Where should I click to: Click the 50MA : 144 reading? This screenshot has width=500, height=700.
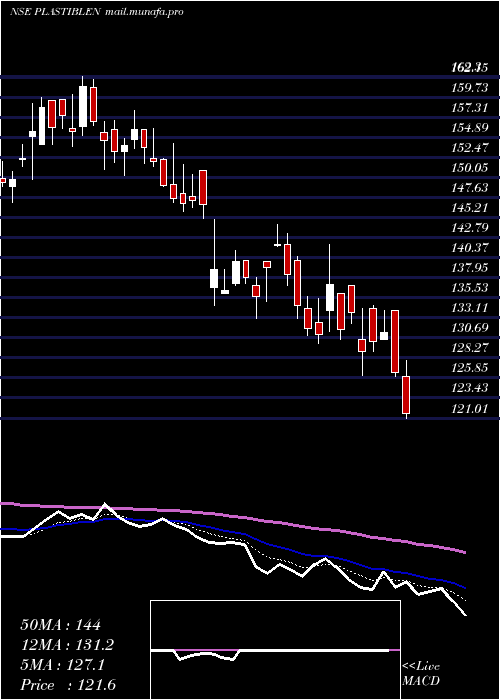point(61,625)
